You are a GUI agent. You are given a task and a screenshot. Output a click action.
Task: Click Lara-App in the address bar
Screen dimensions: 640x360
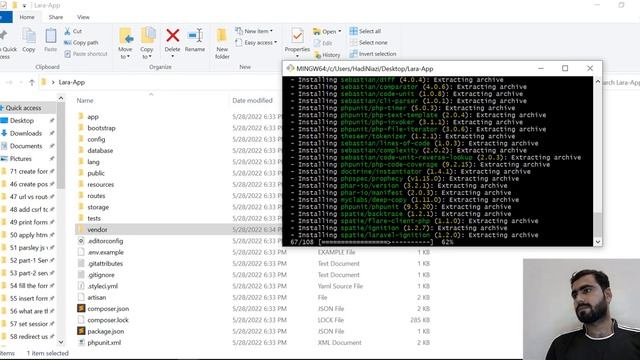[72, 82]
